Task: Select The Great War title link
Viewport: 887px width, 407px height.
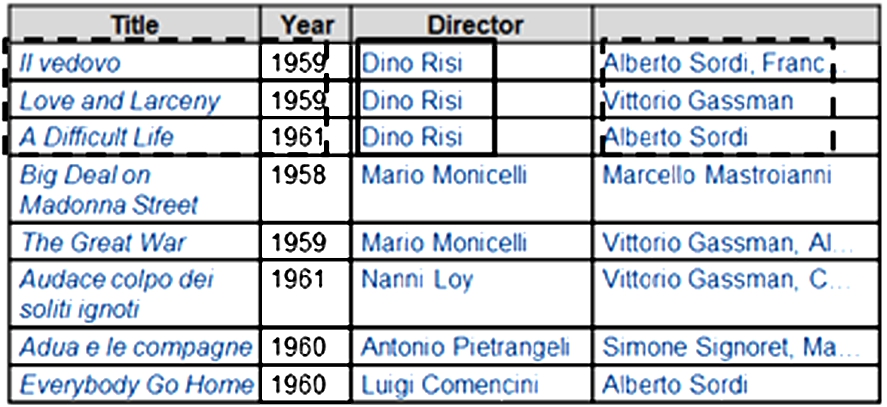Action: coord(103,242)
